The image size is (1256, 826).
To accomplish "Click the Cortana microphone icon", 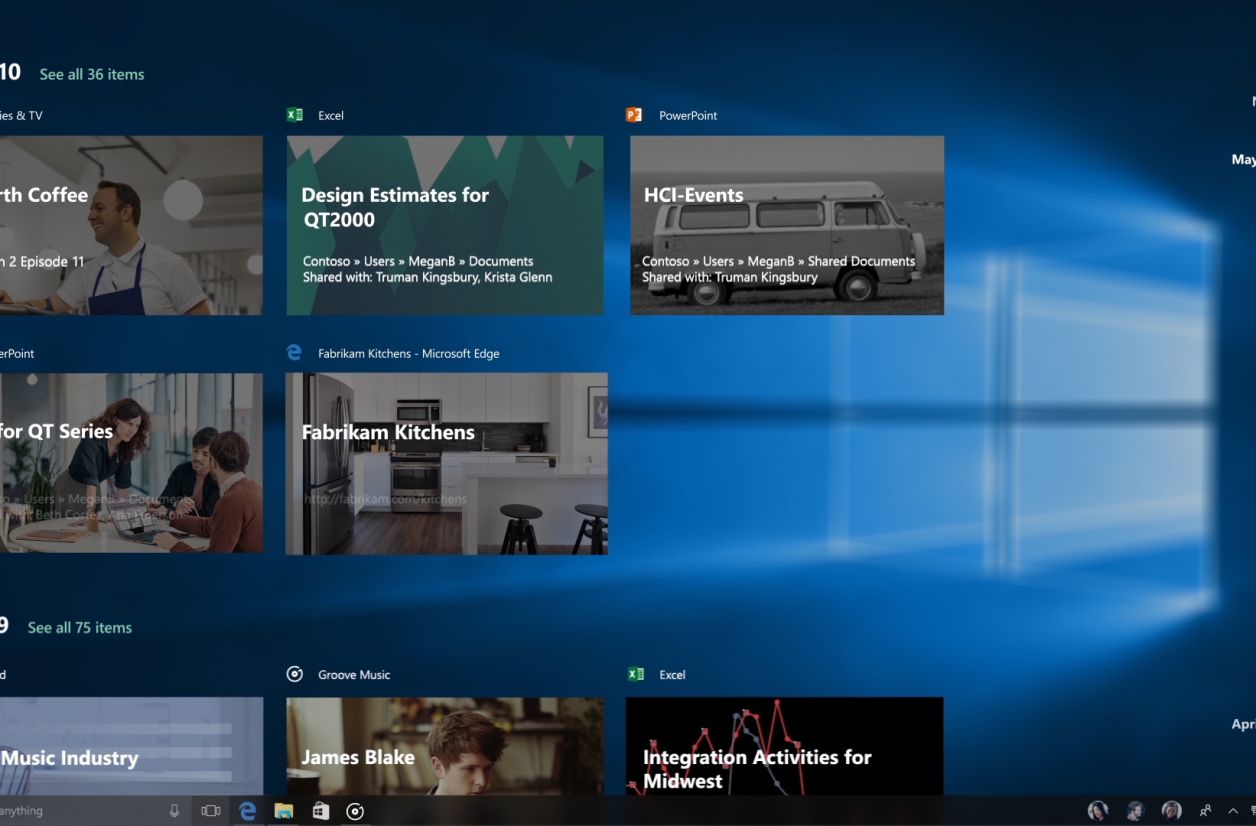I will pyautogui.click(x=174, y=811).
